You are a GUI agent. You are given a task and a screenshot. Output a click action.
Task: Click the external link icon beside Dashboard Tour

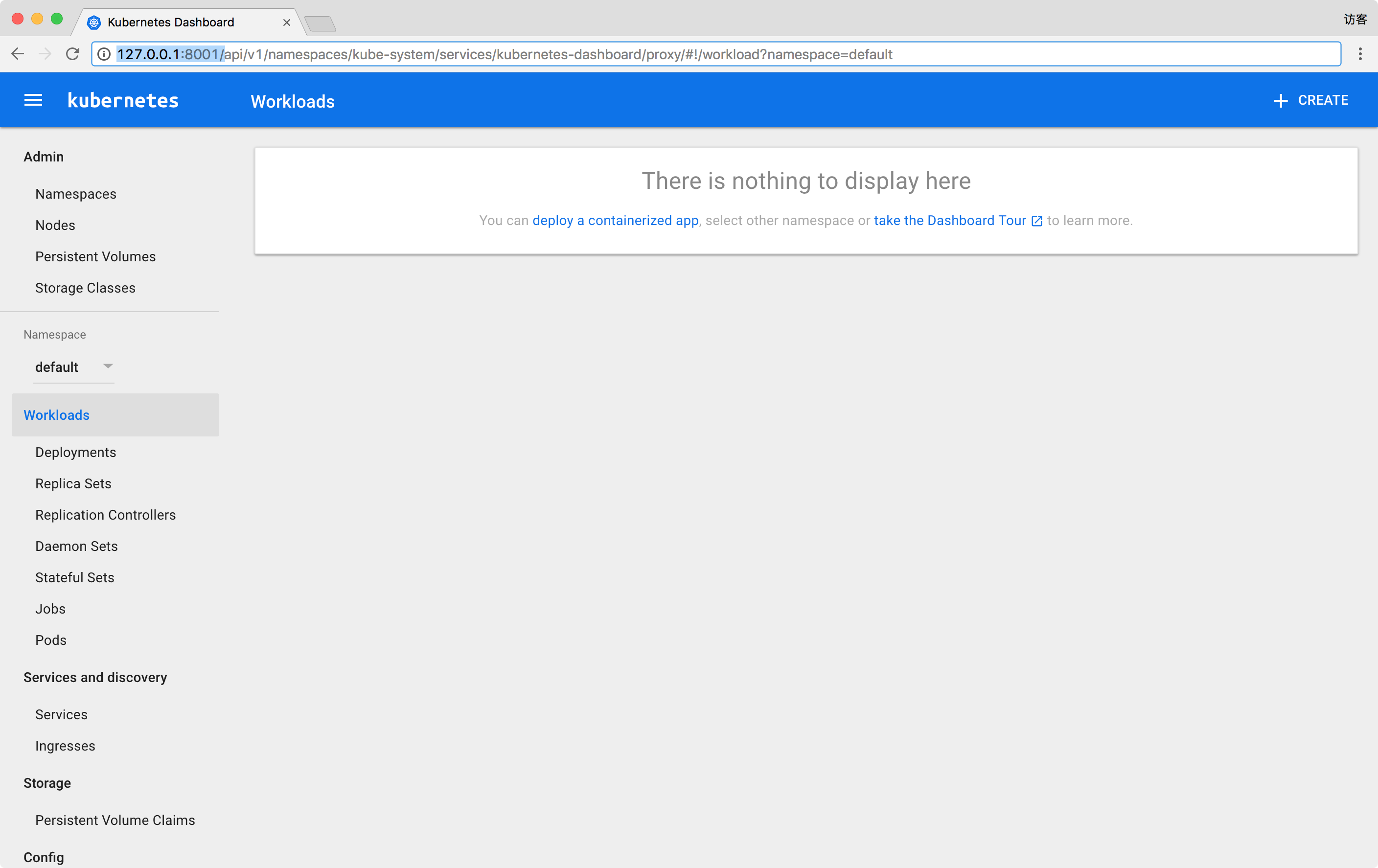point(1036,222)
